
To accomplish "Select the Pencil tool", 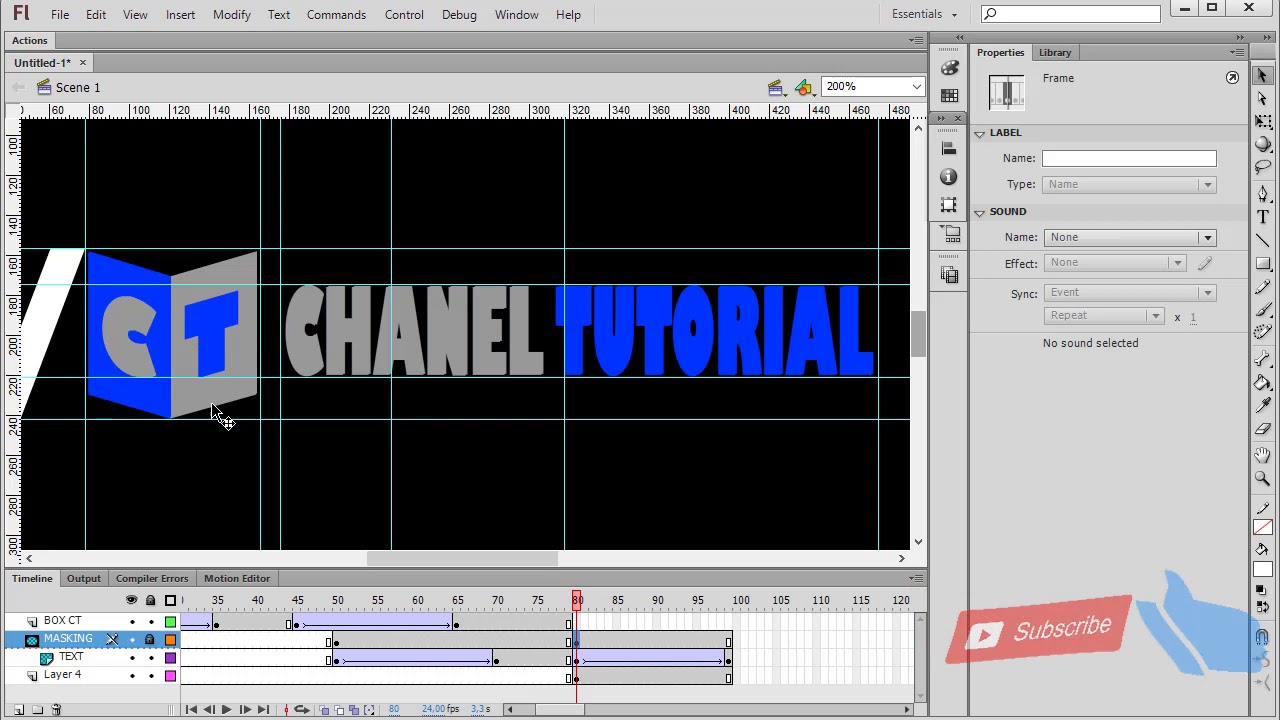I will [1262, 287].
